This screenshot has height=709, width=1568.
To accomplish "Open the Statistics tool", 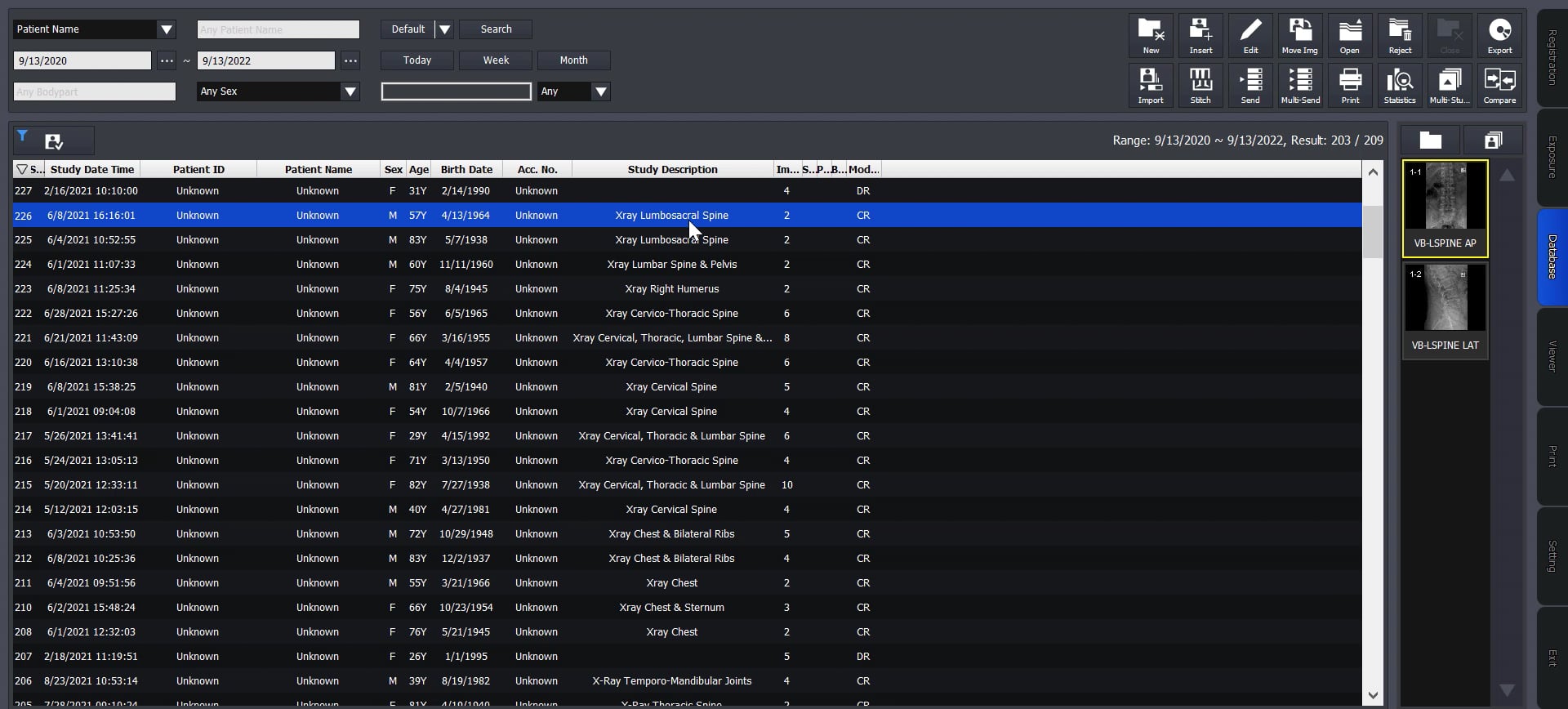I will coord(1399,85).
